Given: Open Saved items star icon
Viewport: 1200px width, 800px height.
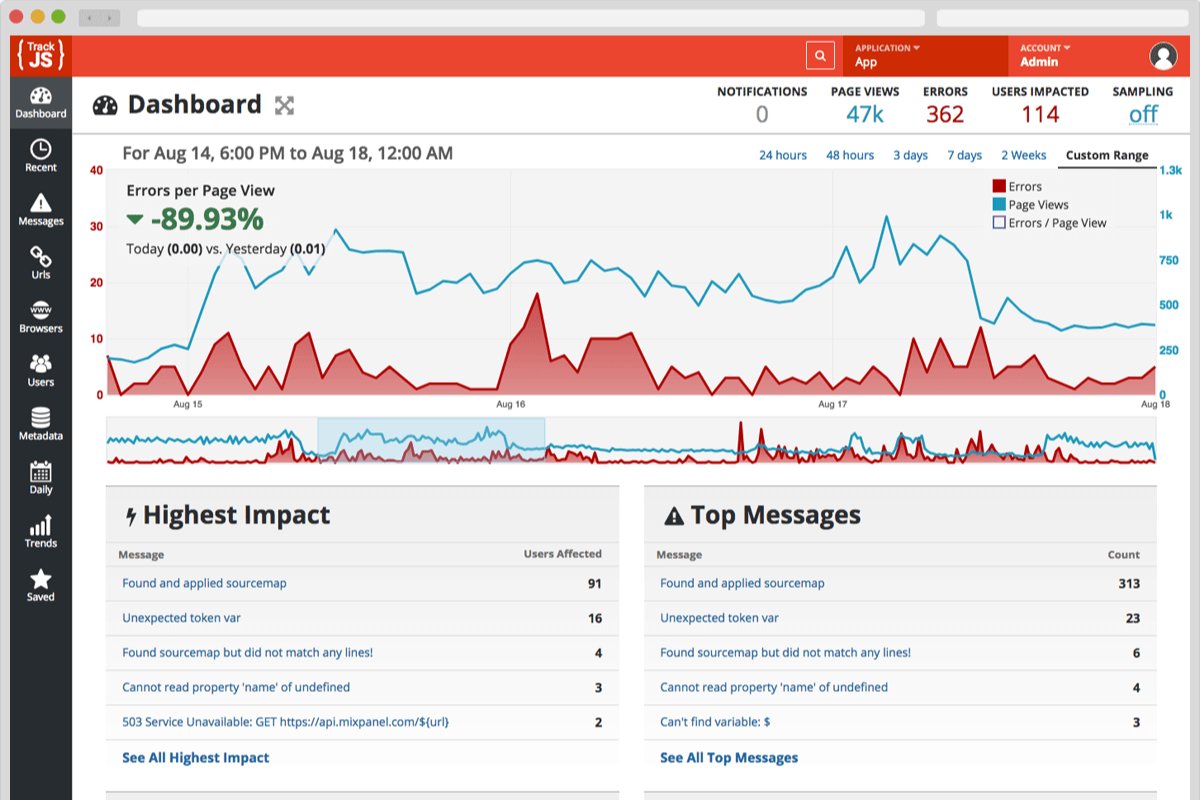Looking at the screenshot, I should [41, 579].
